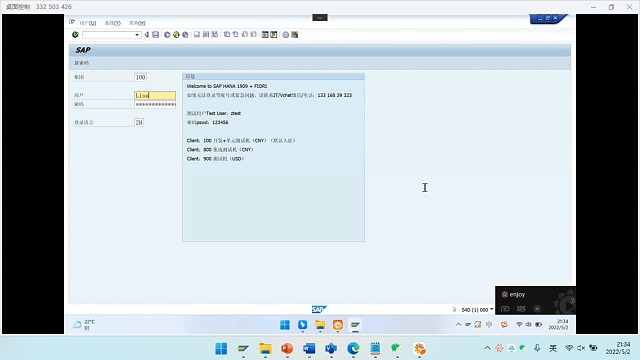Click the Print icon in SAP toolbar
Viewport: 640px width, 360px height.
click(197, 35)
